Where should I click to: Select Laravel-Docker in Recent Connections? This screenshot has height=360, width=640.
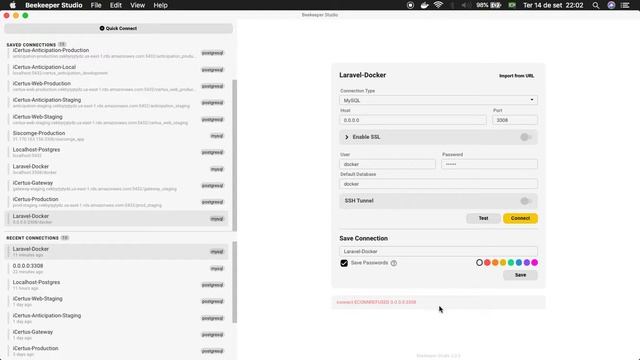[117, 252]
